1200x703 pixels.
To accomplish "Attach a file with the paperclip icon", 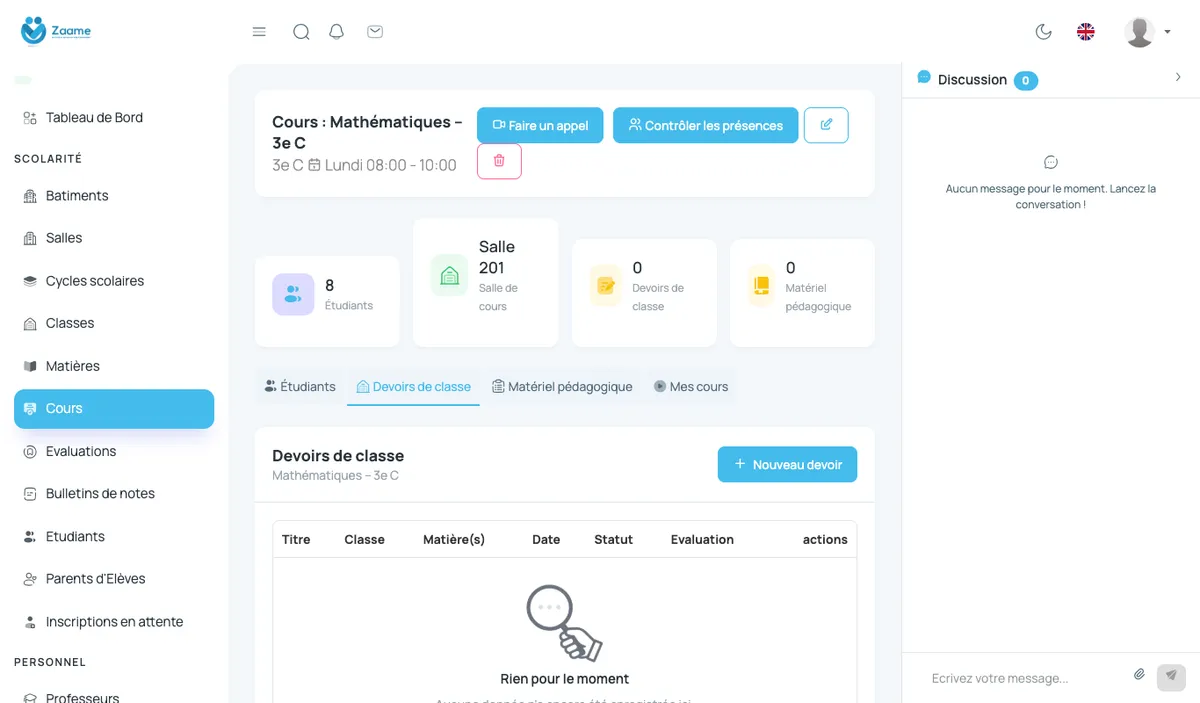I will [x=1139, y=675].
